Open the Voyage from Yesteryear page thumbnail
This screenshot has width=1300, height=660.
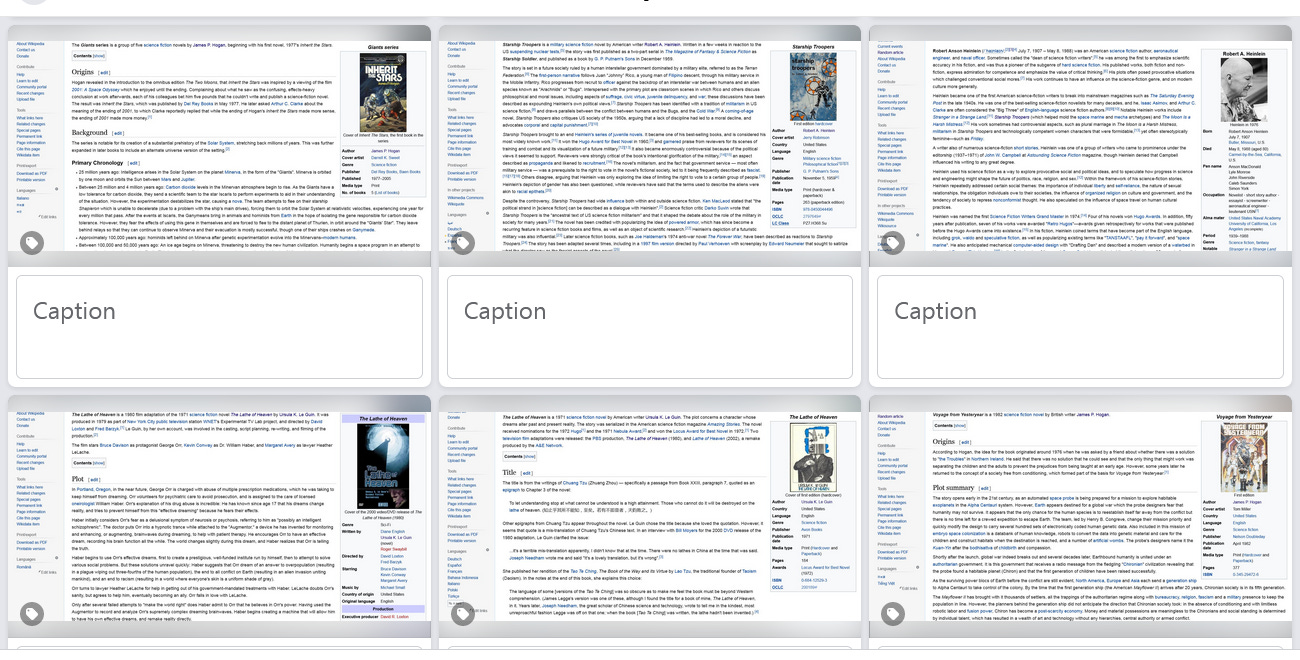tap(1079, 516)
